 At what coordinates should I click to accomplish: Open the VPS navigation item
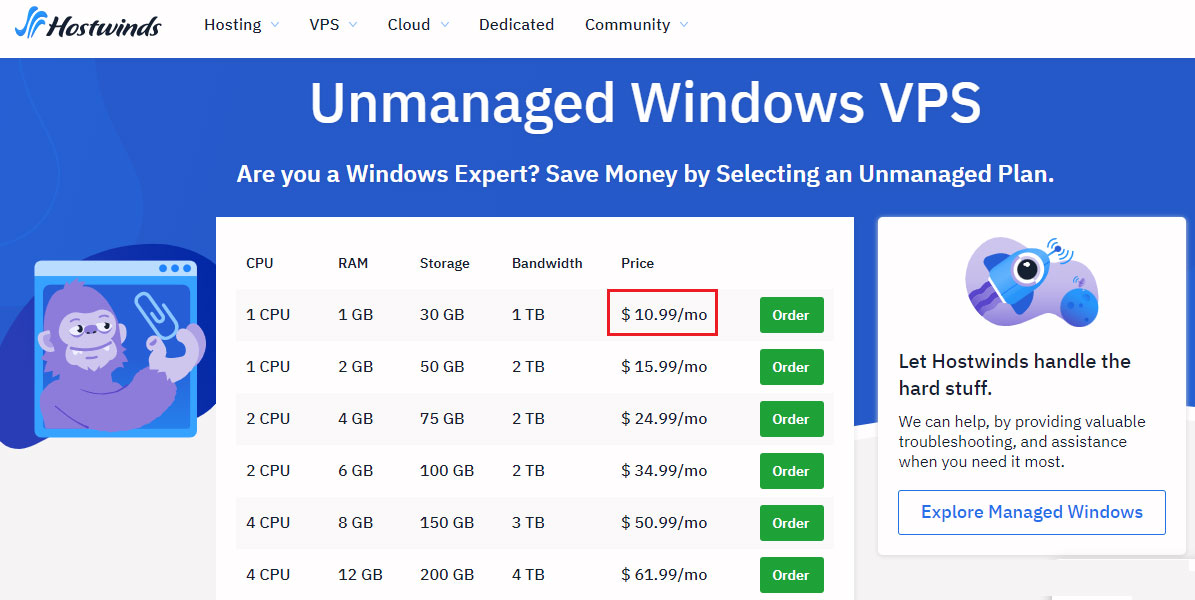pos(324,24)
